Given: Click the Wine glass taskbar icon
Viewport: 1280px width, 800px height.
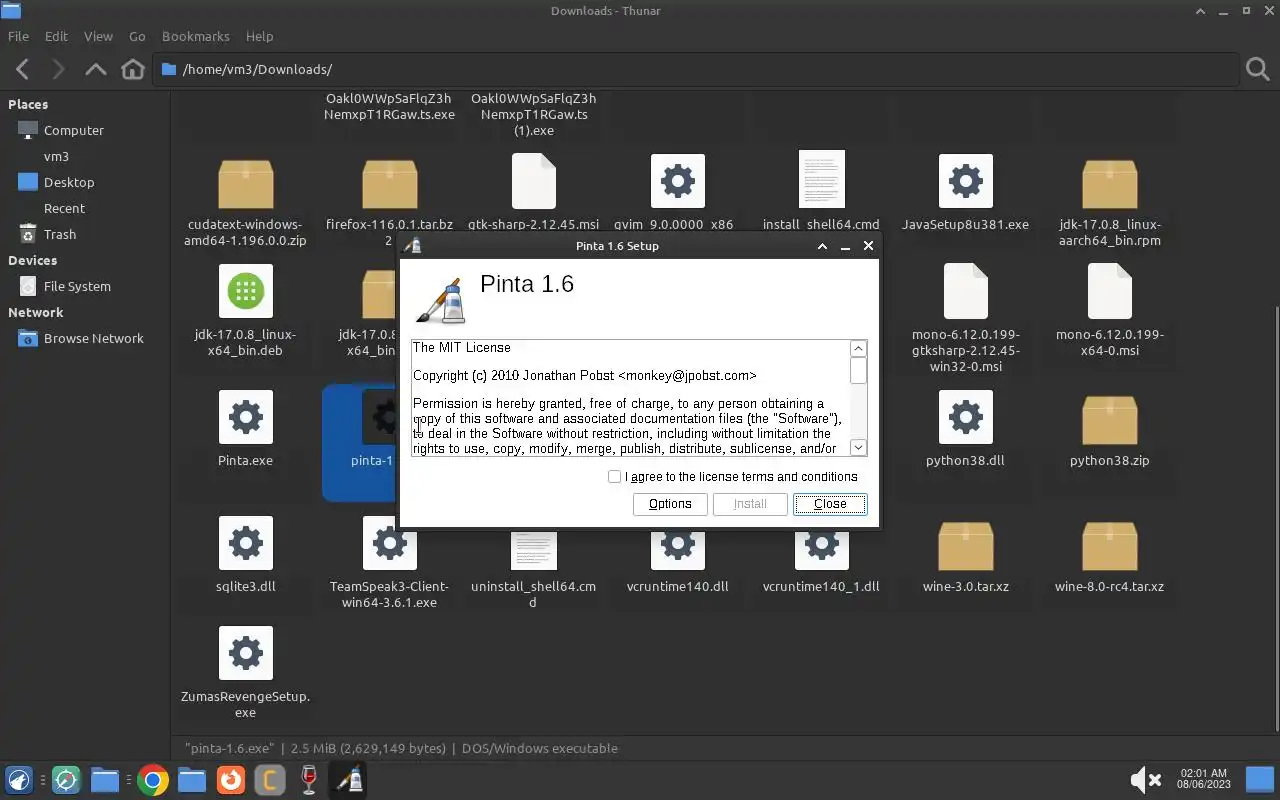Looking at the screenshot, I should pyautogui.click(x=309, y=780).
